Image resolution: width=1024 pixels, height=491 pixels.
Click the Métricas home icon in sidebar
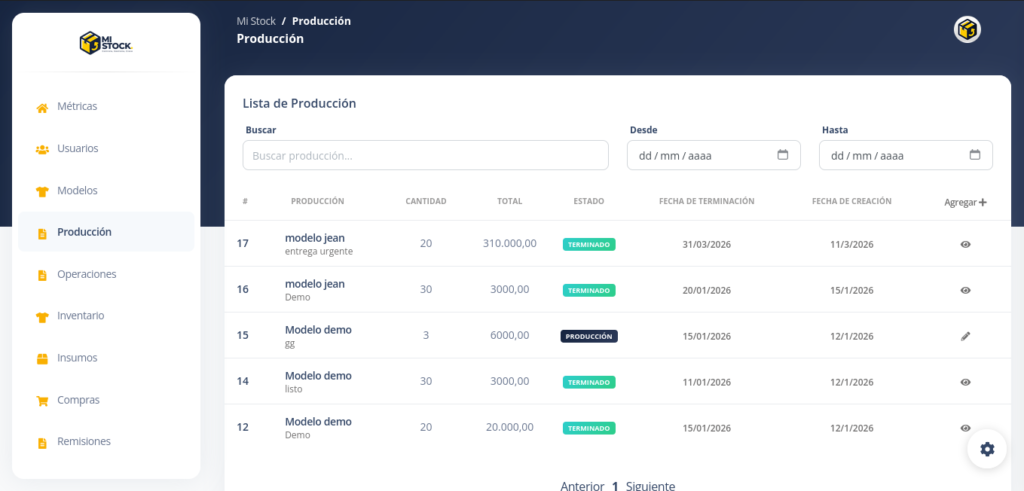pos(42,107)
